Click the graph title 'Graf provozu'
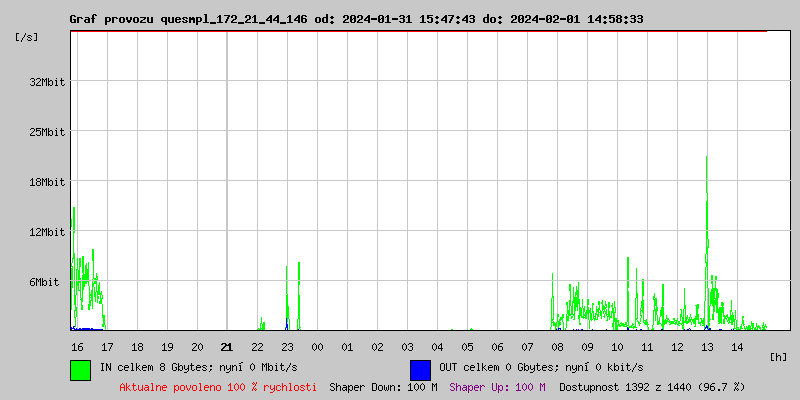This screenshot has width=800, height=400. click(x=110, y=19)
